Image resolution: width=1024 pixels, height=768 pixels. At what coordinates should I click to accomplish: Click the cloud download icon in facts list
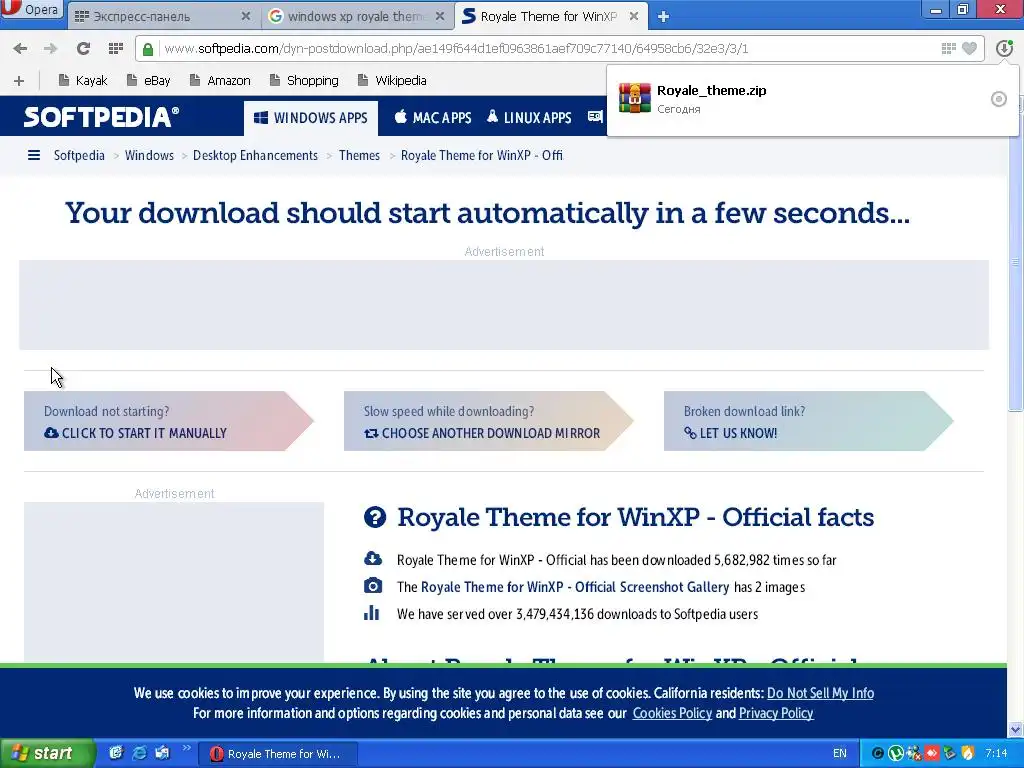pyautogui.click(x=372, y=559)
